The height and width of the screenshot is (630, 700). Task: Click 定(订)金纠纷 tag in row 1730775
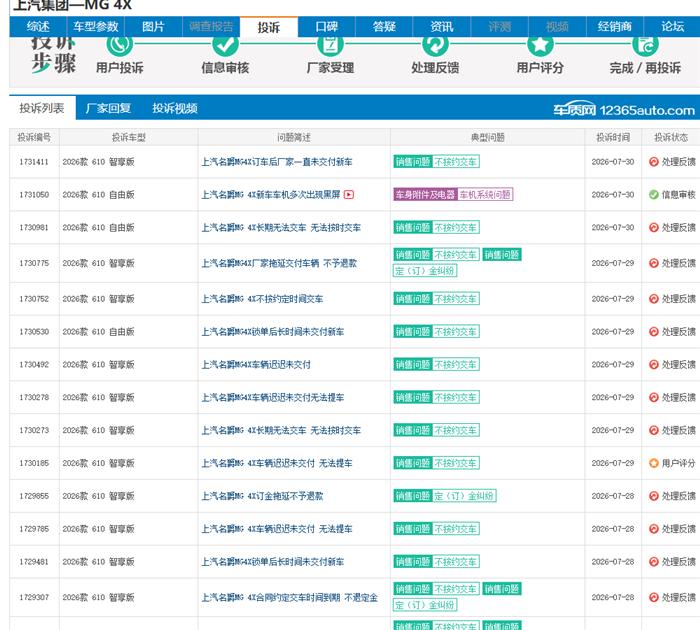[425, 271]
